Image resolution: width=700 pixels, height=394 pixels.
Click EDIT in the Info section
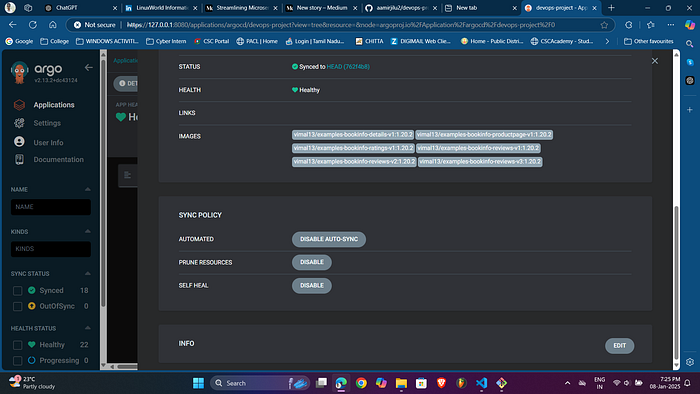(x=620, y=346)
